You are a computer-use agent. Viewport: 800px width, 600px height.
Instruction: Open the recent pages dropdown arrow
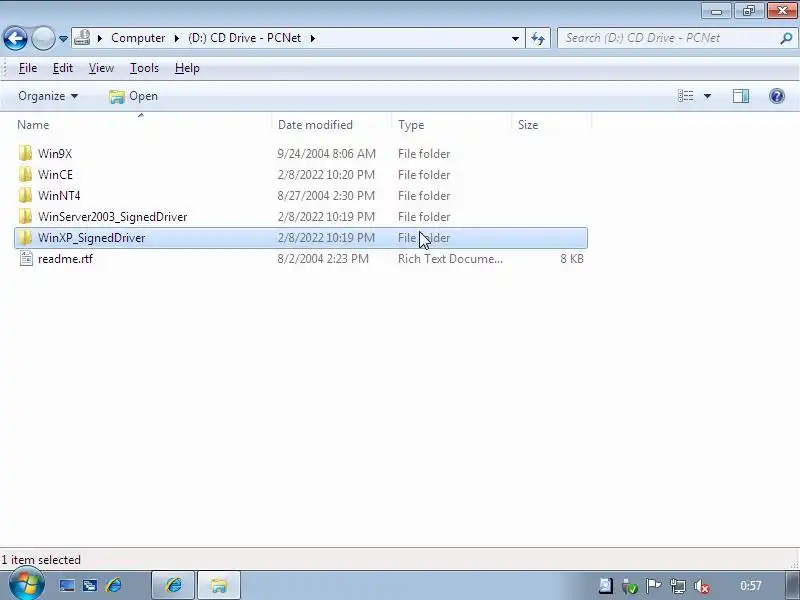[x=63, y=39]
